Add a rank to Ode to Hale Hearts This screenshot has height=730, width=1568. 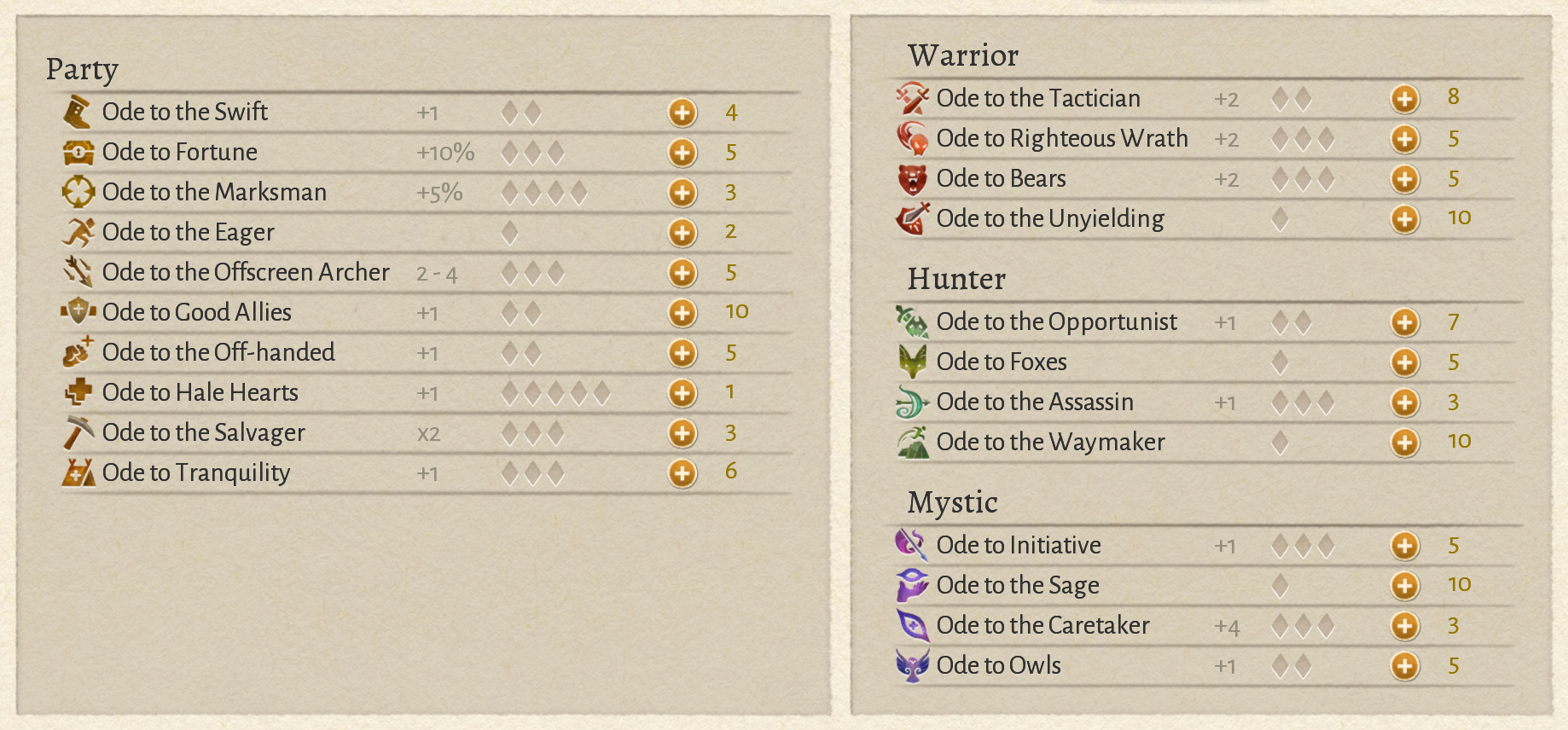coord(682,393)
